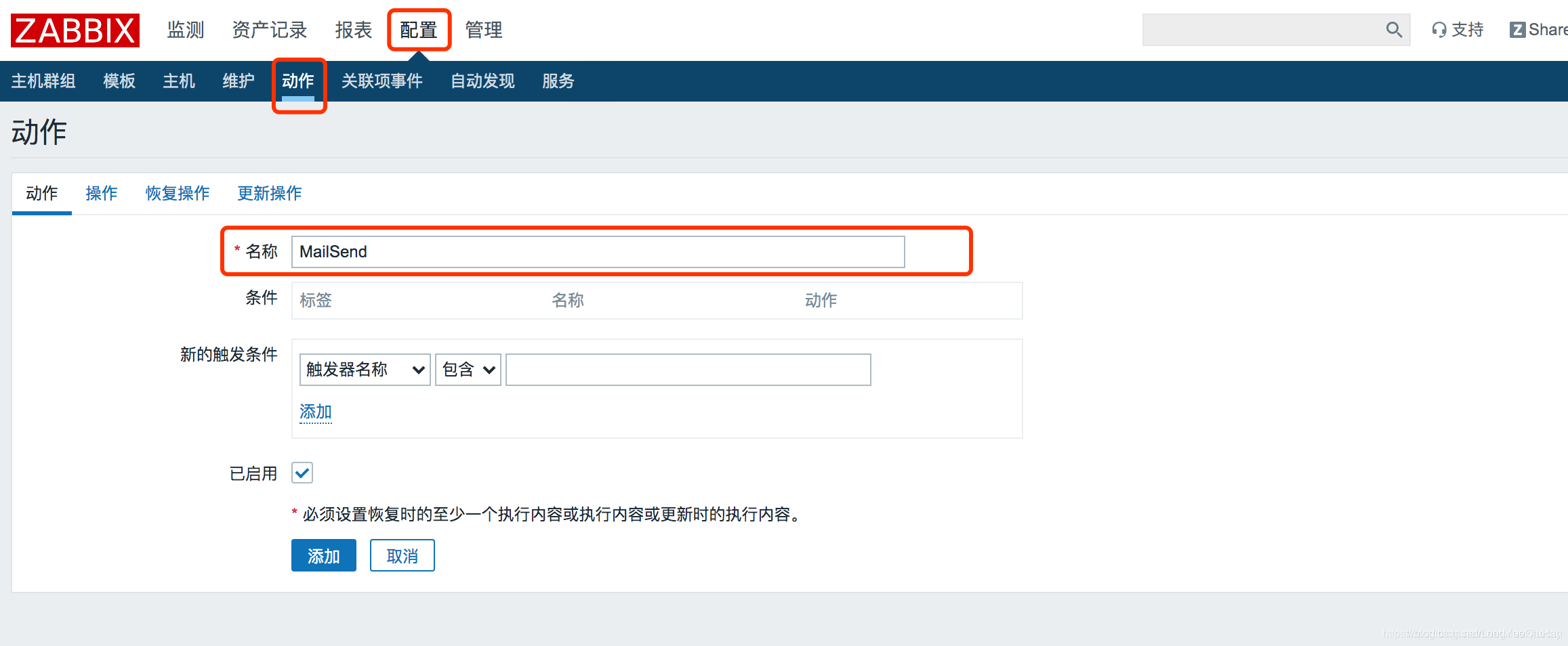Click the ZABBIX logo
1568x646 pixels.
point(75,30)
